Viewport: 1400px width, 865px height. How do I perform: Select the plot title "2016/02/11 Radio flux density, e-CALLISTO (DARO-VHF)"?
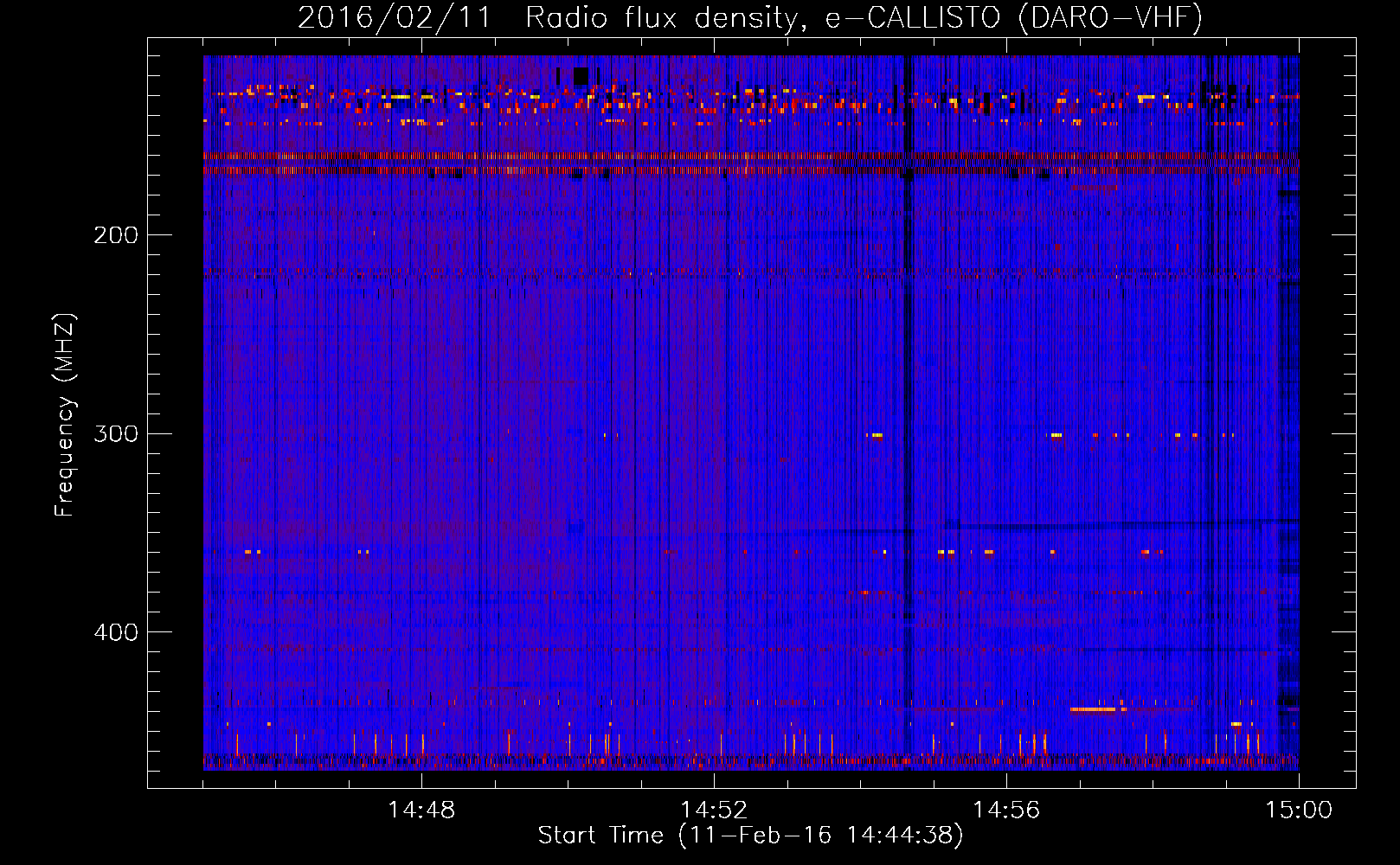750,18
